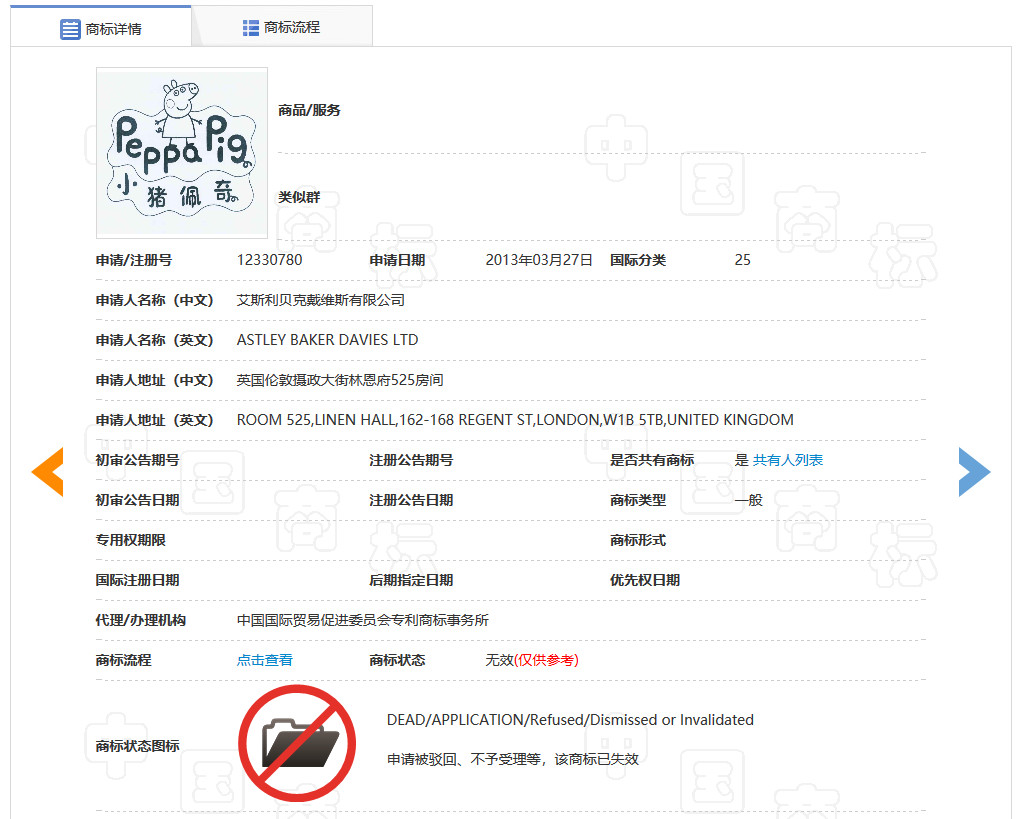Select registration number 12330780
1024x819 pixels.
click(269, 260)
